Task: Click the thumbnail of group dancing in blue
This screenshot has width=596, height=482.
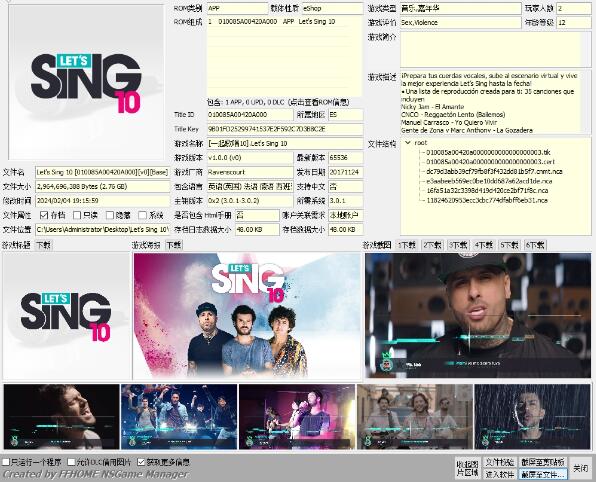Action: (x=179, y=417)
